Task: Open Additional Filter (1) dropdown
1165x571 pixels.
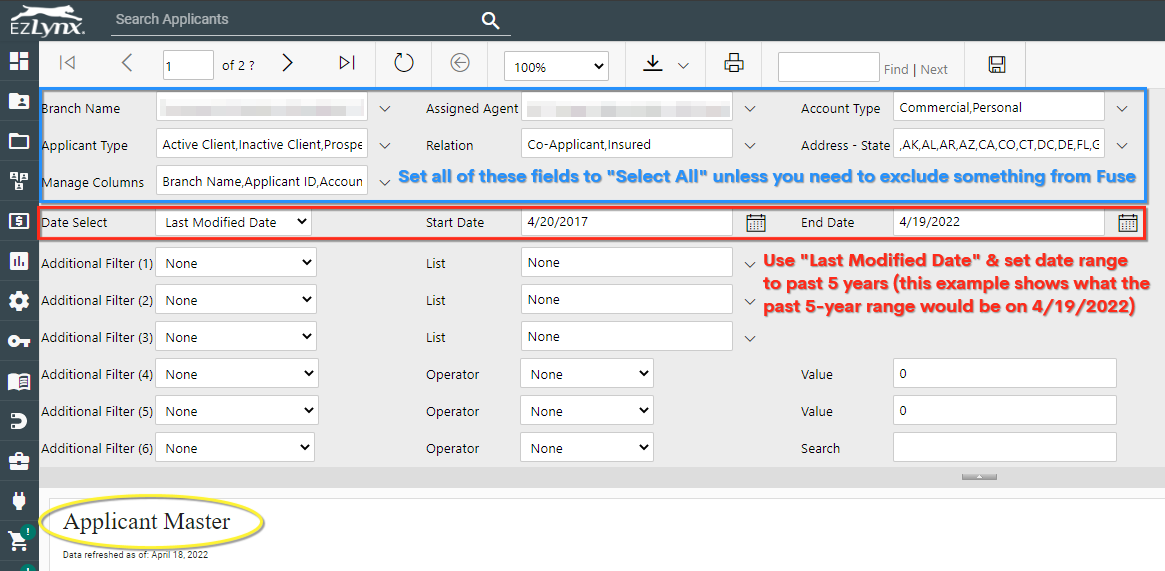Action: (x=237, y=263)
